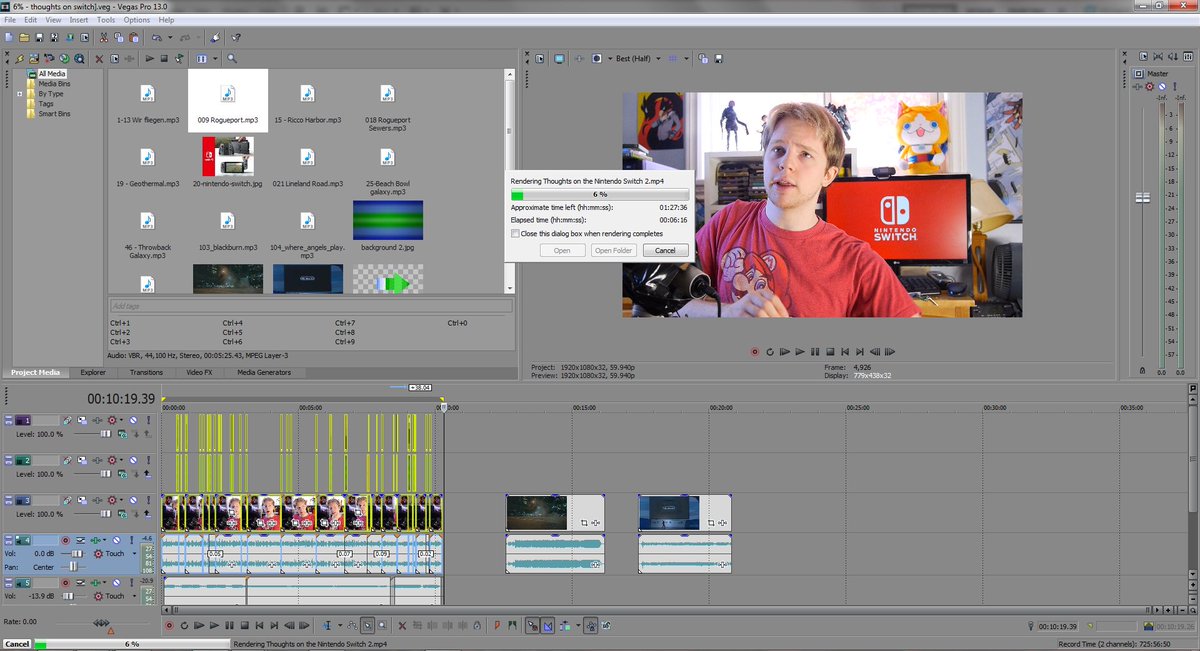Click the Undo arrow icon

(x=157, y=37)
